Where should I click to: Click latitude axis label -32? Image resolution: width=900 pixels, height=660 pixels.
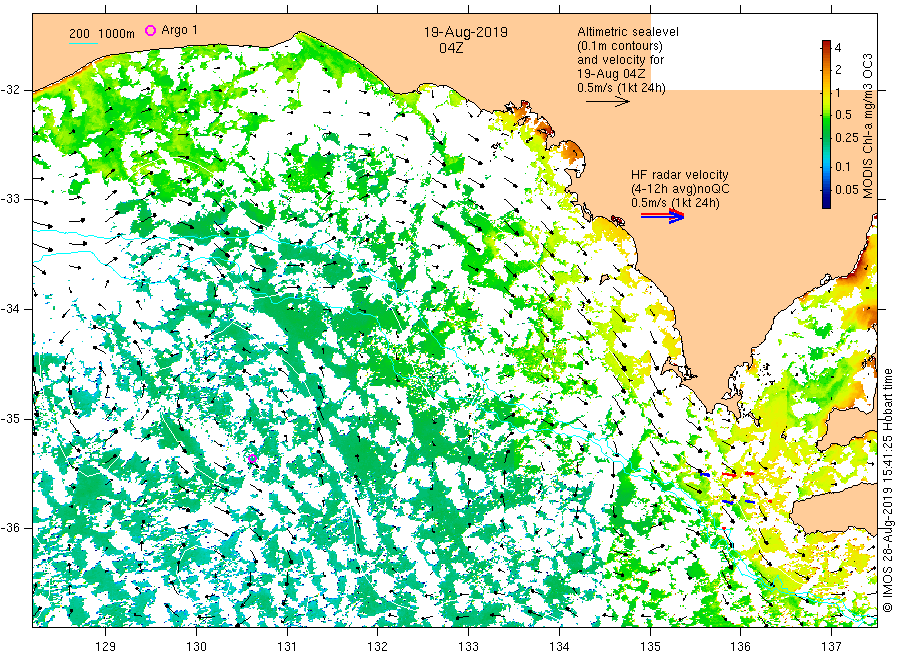click(x=11, y=90)
